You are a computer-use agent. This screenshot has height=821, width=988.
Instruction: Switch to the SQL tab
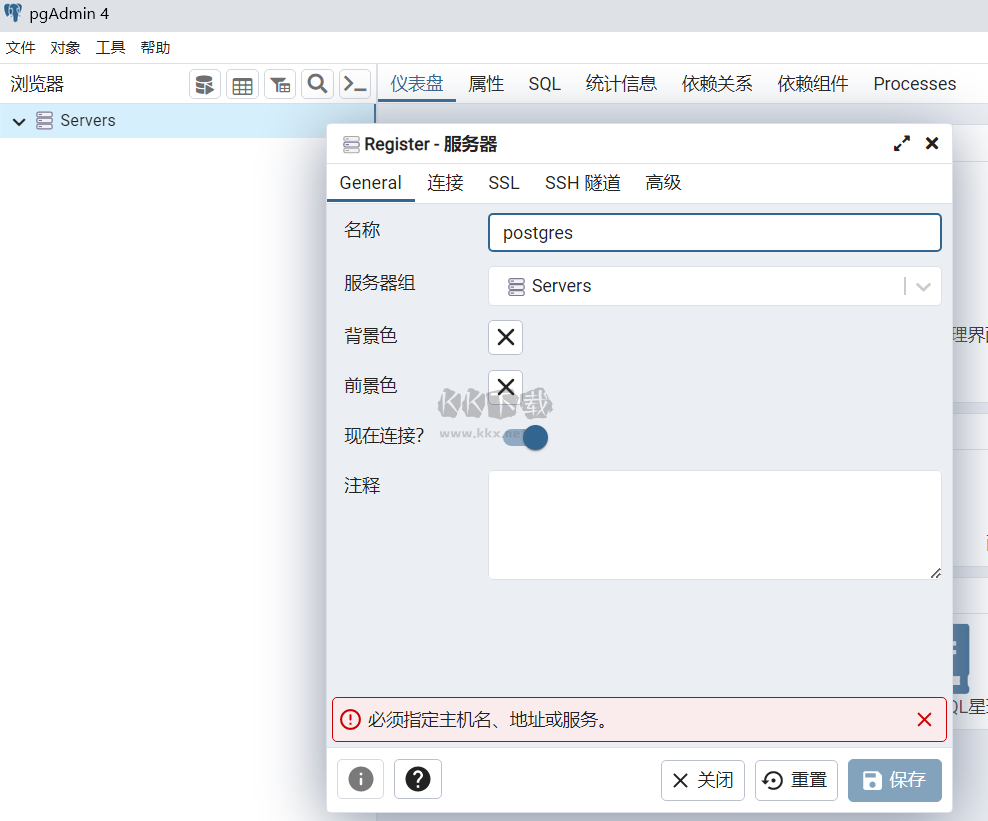[544, 84]
